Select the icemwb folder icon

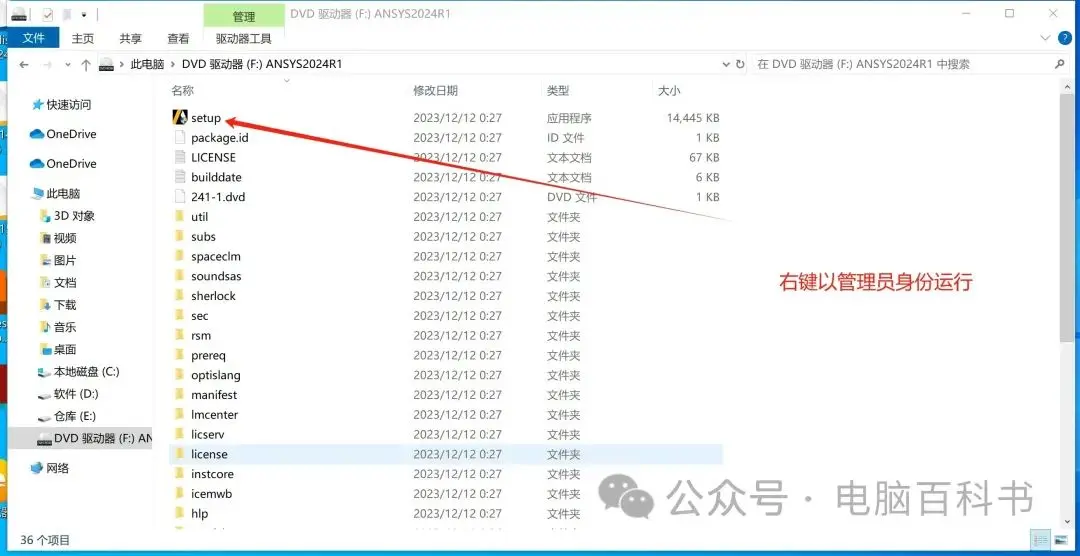point(180,494)
